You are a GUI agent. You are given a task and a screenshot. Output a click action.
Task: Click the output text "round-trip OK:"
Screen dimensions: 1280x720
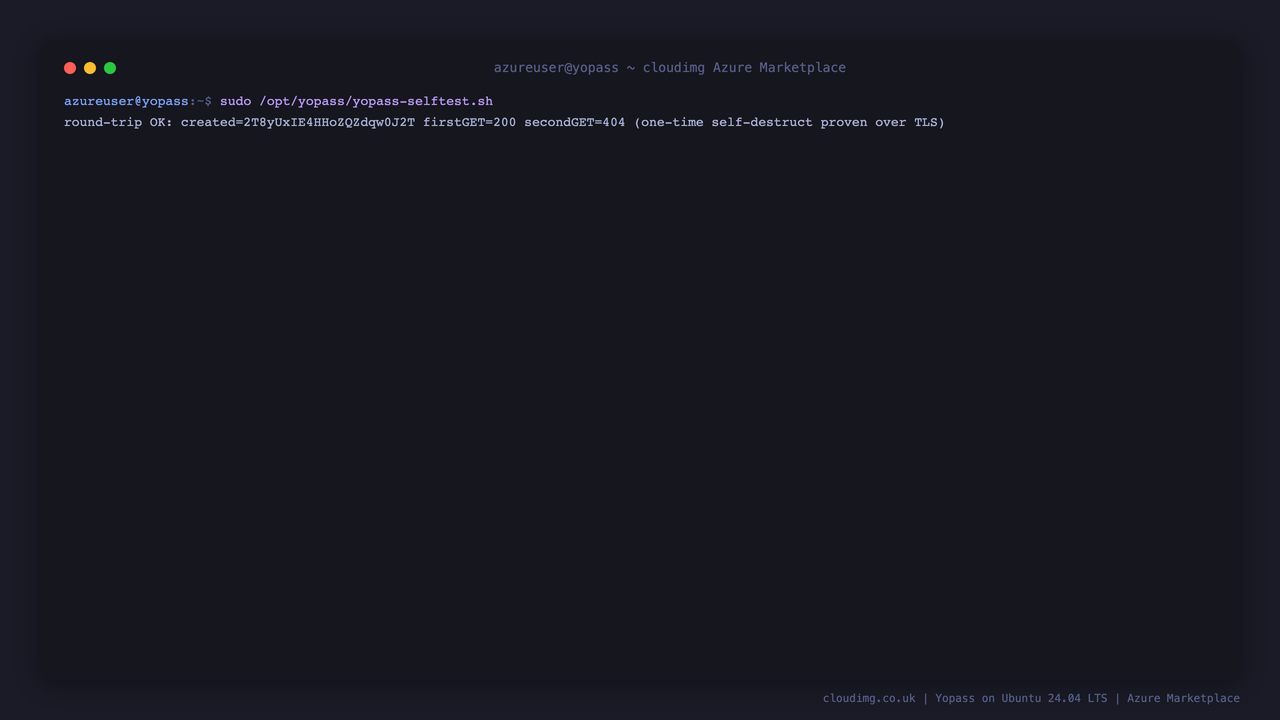(118, 122)
